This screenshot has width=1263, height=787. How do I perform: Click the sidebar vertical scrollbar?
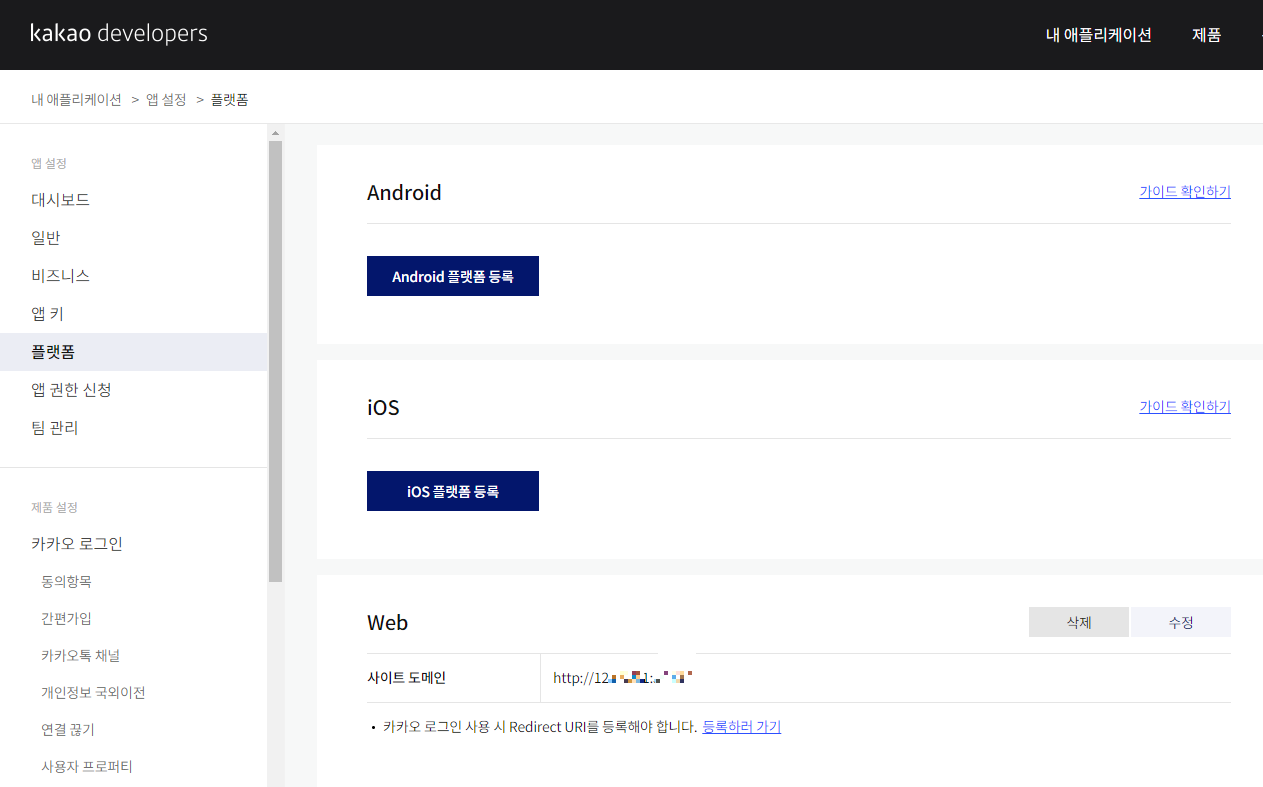(276, 361)
